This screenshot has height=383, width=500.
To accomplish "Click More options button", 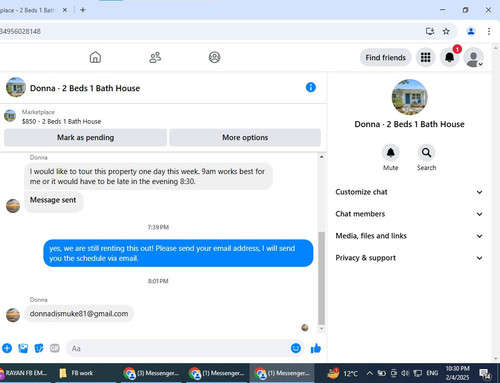I will point(245,137).
